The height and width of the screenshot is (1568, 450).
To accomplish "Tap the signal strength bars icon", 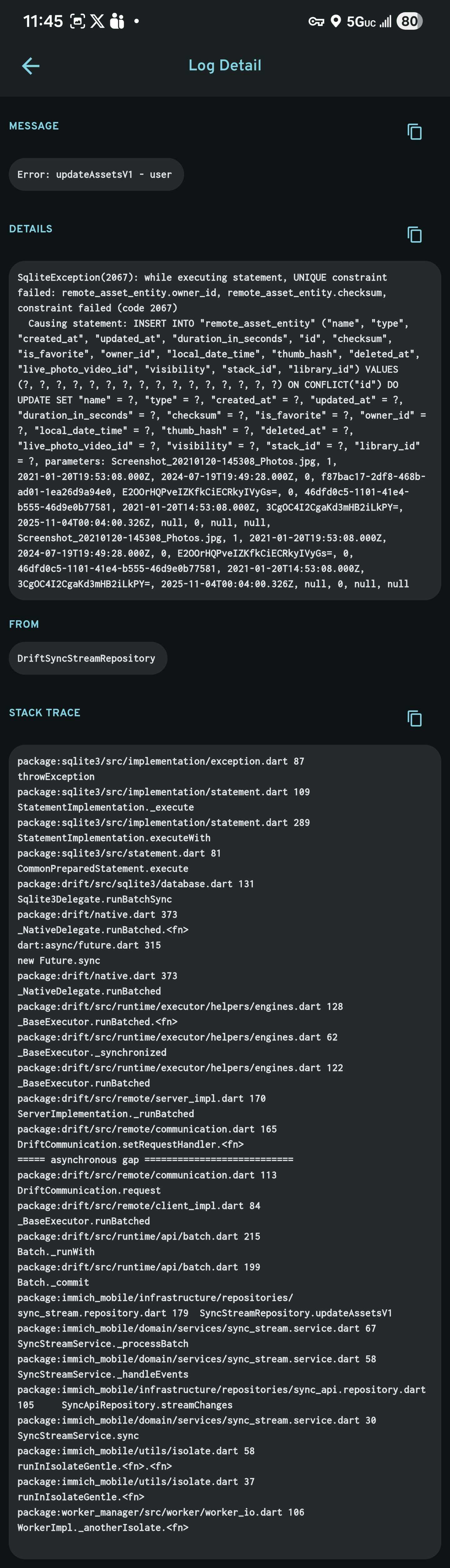I will click(x=386, y=22).
